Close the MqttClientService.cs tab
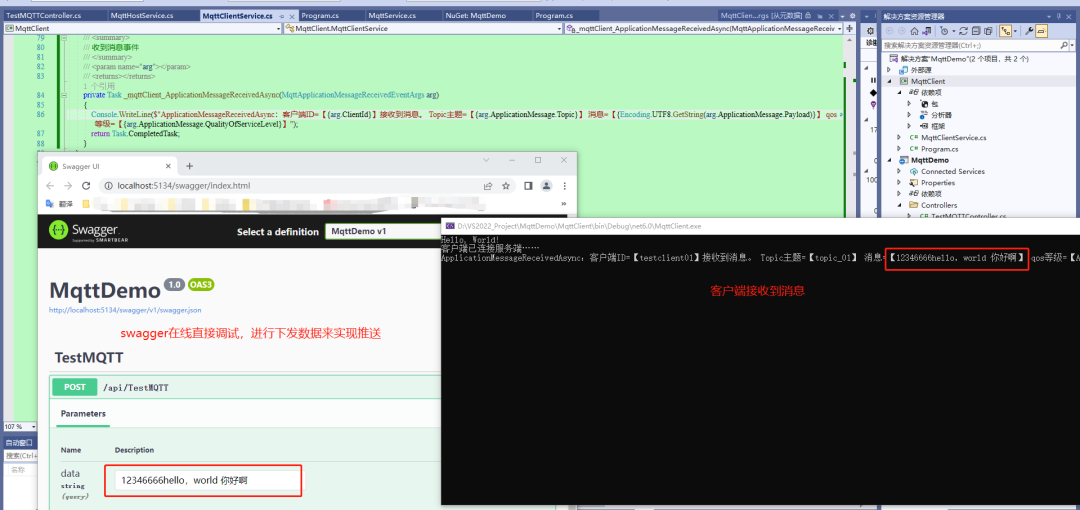The height and width of the screenshot is (510, 1080). tap(292, 17)
